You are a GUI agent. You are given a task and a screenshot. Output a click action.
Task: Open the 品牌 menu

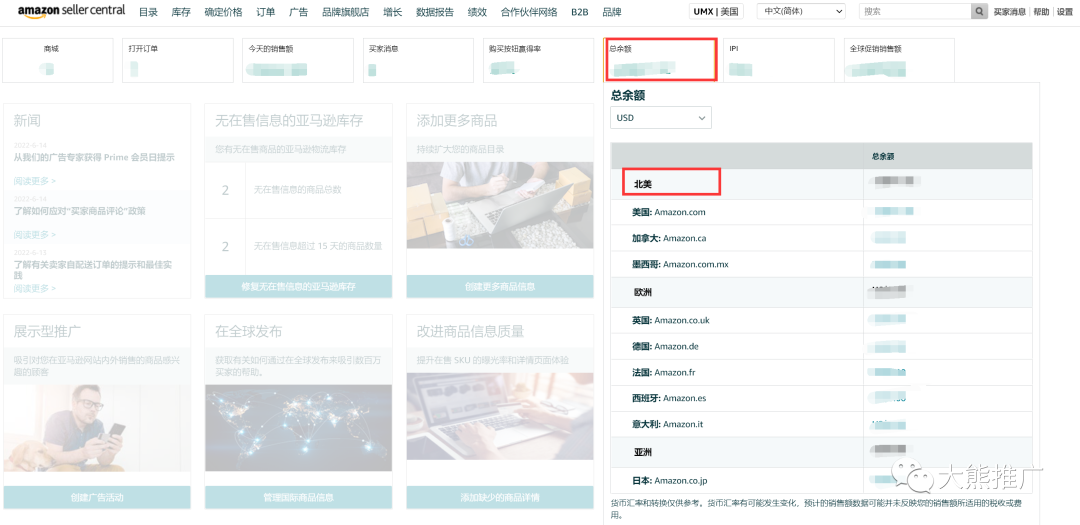coord(612,12)
